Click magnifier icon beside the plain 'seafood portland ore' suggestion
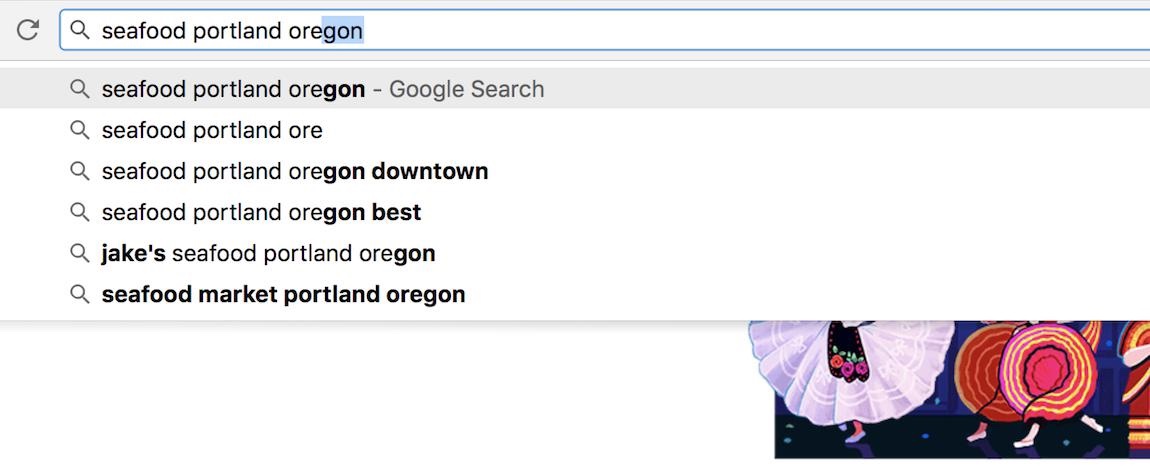This screenshot has height=474, width=1150. tap(80, 130)
